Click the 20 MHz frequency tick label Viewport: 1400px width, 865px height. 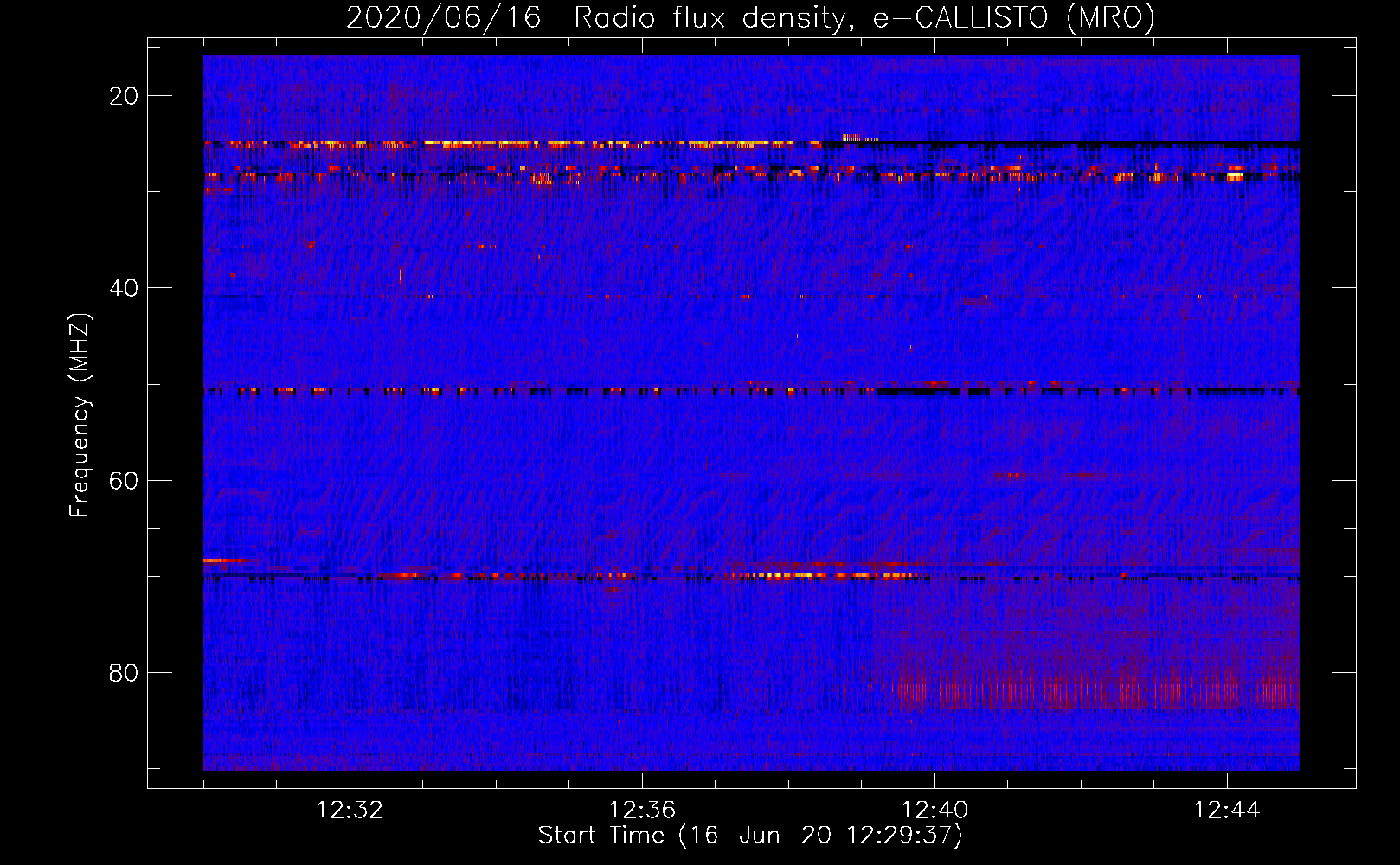124,96
